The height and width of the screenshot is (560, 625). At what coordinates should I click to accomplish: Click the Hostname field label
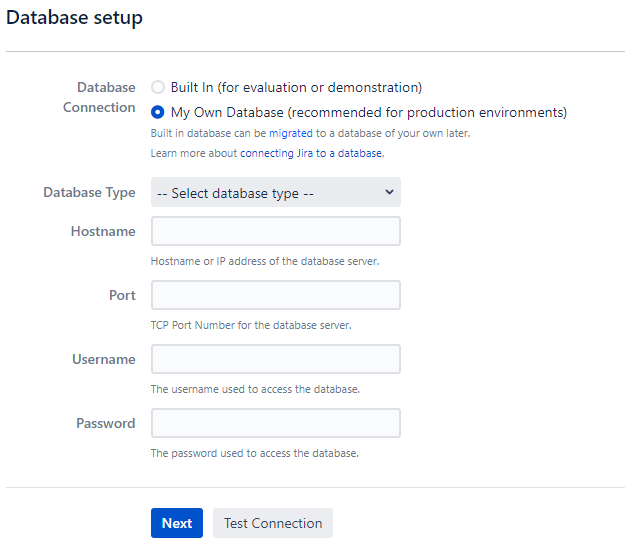(103, 231)
